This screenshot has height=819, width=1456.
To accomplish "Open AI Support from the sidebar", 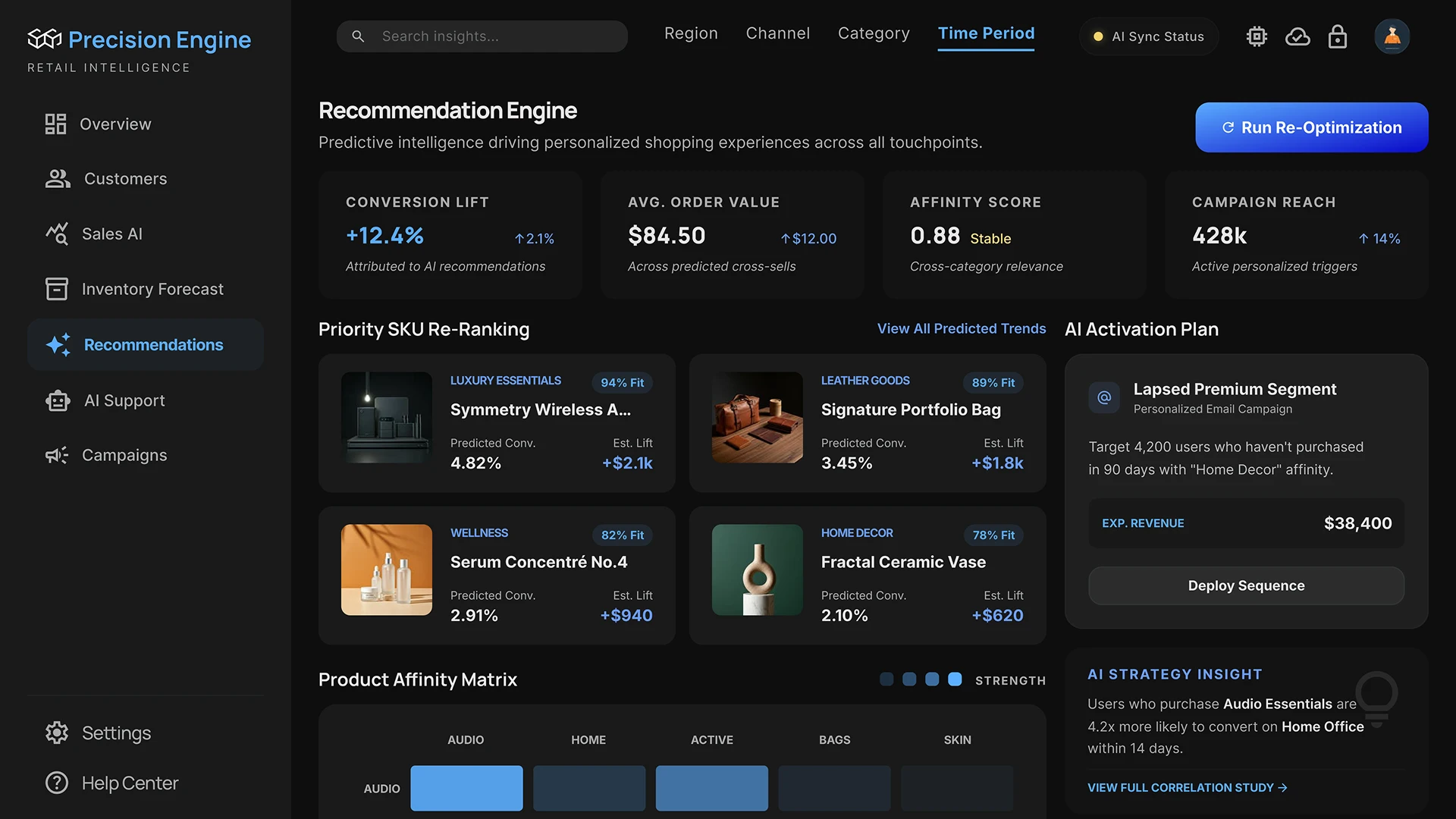I will [x=56, y=400].
